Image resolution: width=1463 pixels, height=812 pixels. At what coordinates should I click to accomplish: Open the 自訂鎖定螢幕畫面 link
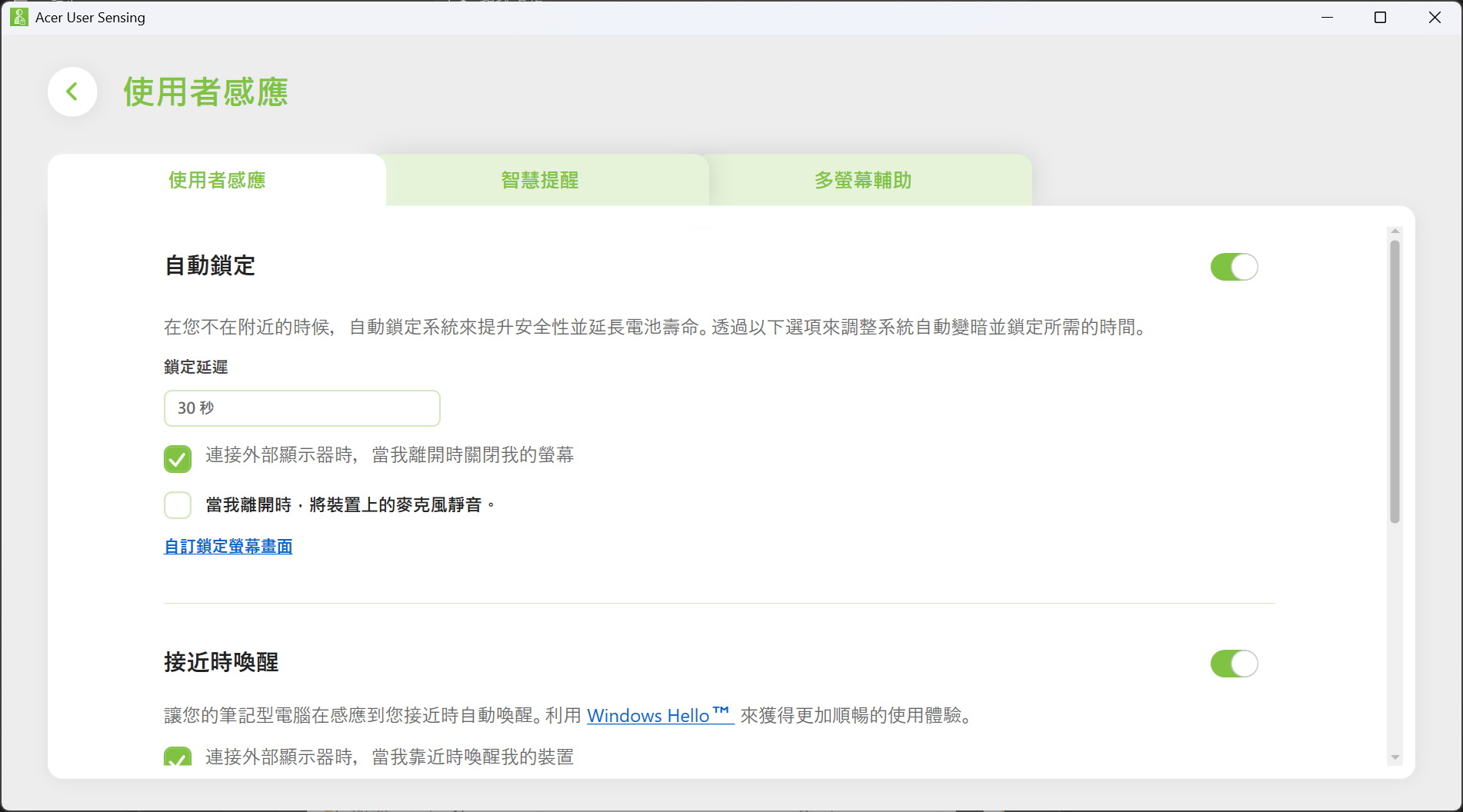tap(228, 547)
